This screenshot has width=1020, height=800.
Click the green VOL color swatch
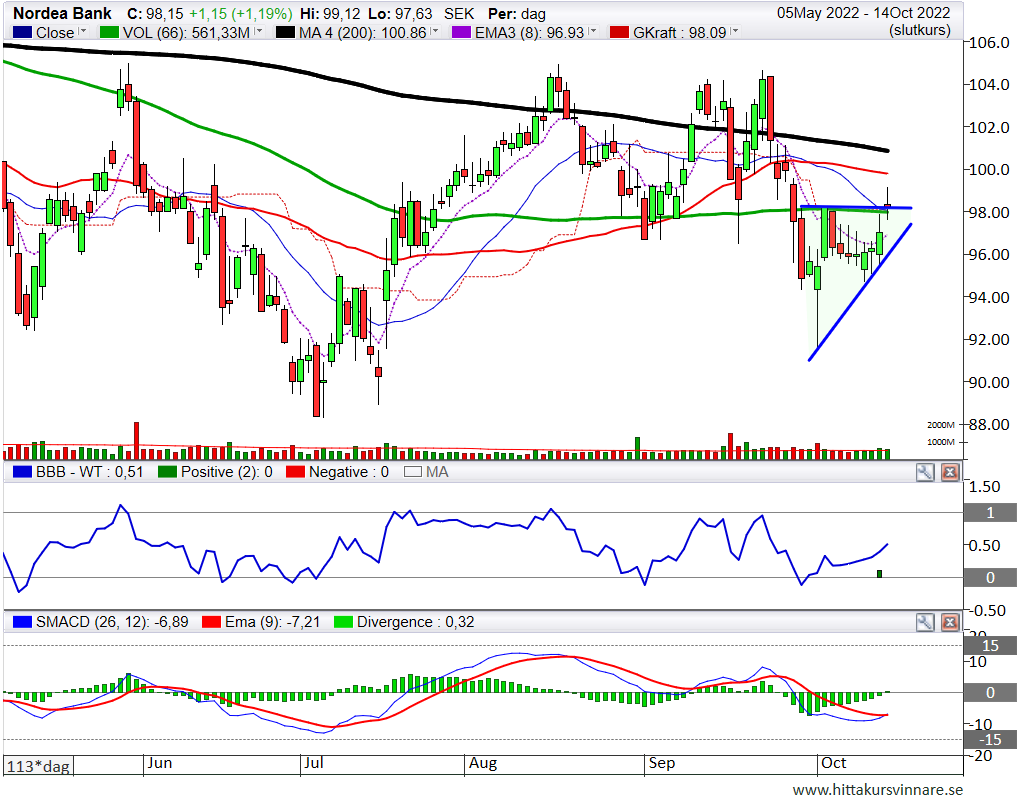coord(109,32)
